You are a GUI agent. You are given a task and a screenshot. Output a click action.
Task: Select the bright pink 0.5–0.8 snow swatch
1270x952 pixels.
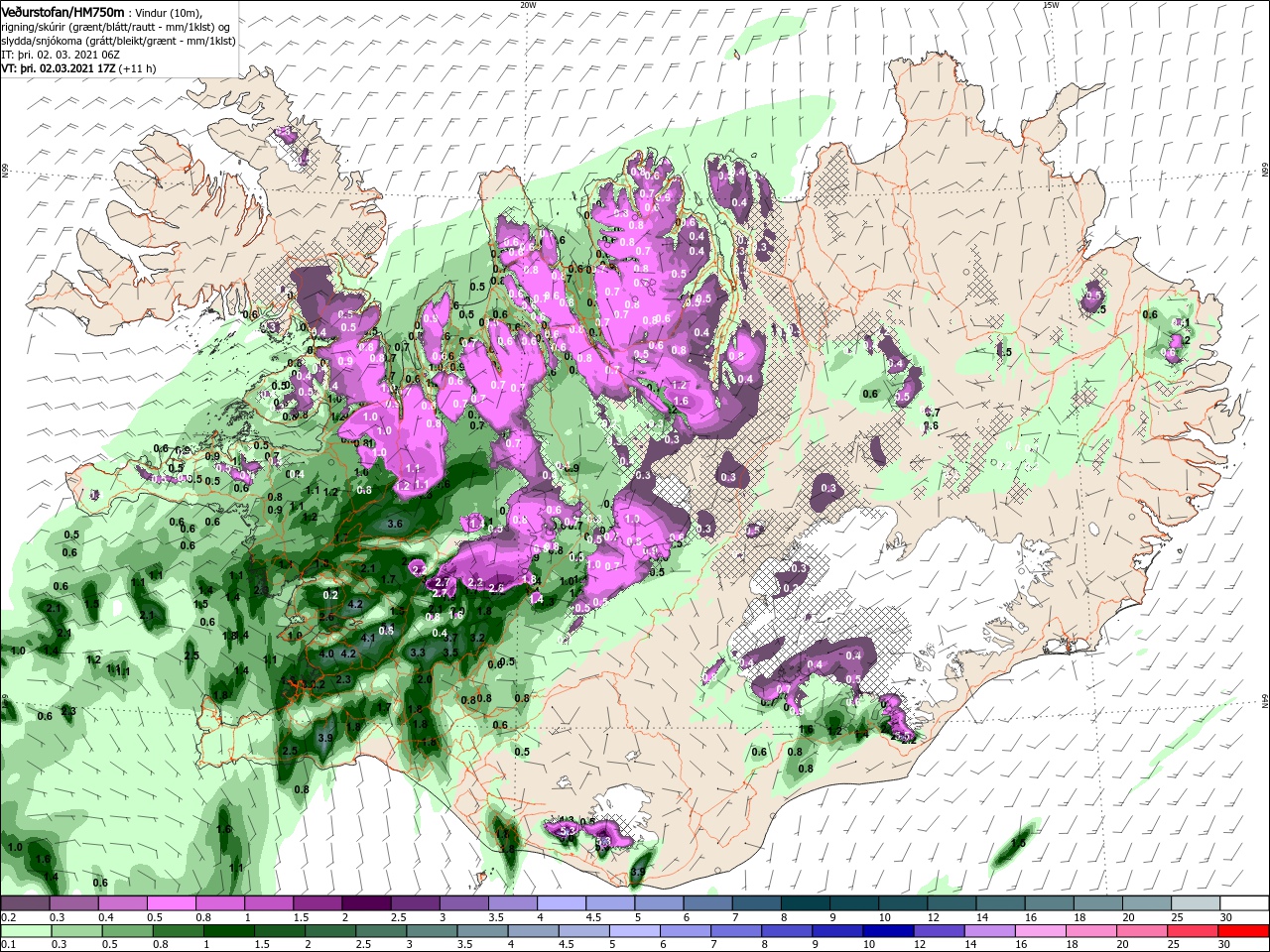pyautogui.click(x=171, y=902)
